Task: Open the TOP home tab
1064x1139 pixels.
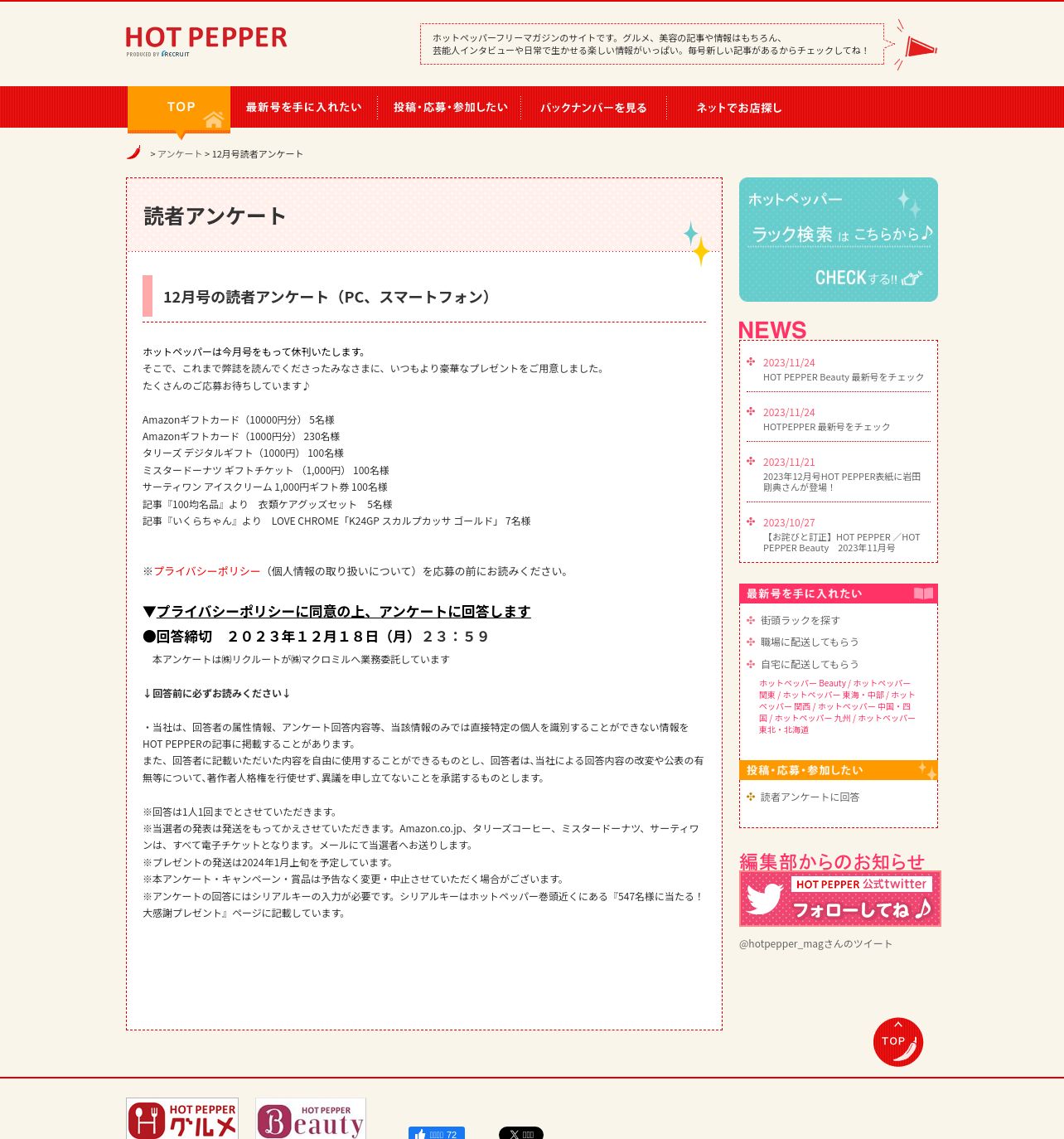Action: pyautogui.click(x=179, y=108)
